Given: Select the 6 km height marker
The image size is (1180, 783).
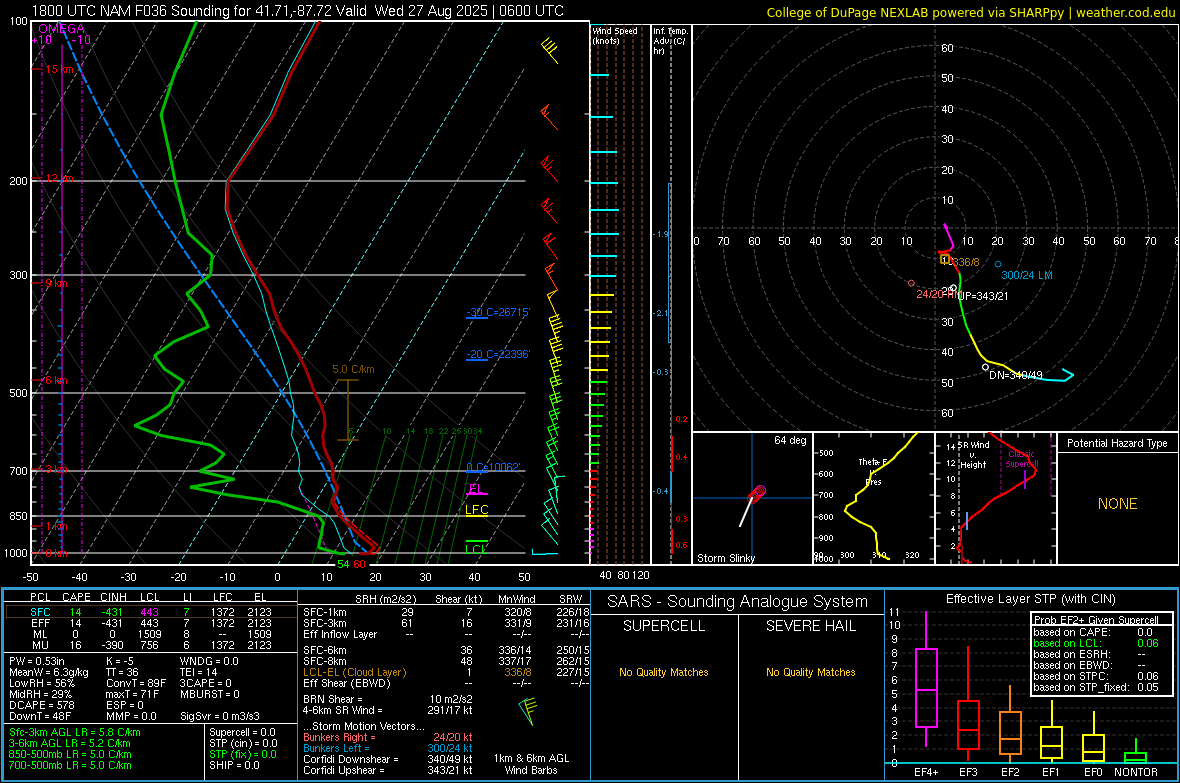Looking at the screenshot, I should click(56, 380).
